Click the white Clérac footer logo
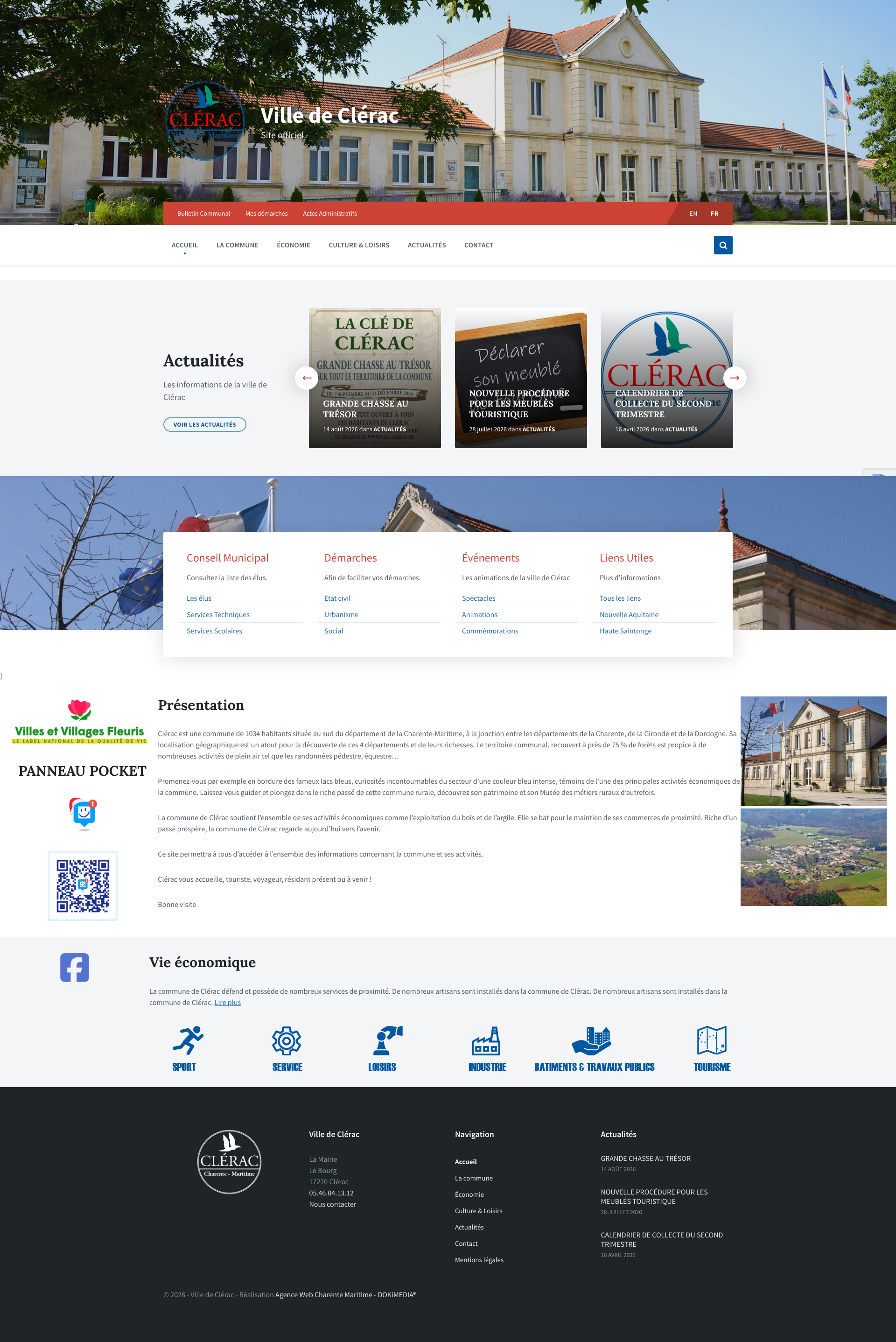 click(x=229, y=1161)
